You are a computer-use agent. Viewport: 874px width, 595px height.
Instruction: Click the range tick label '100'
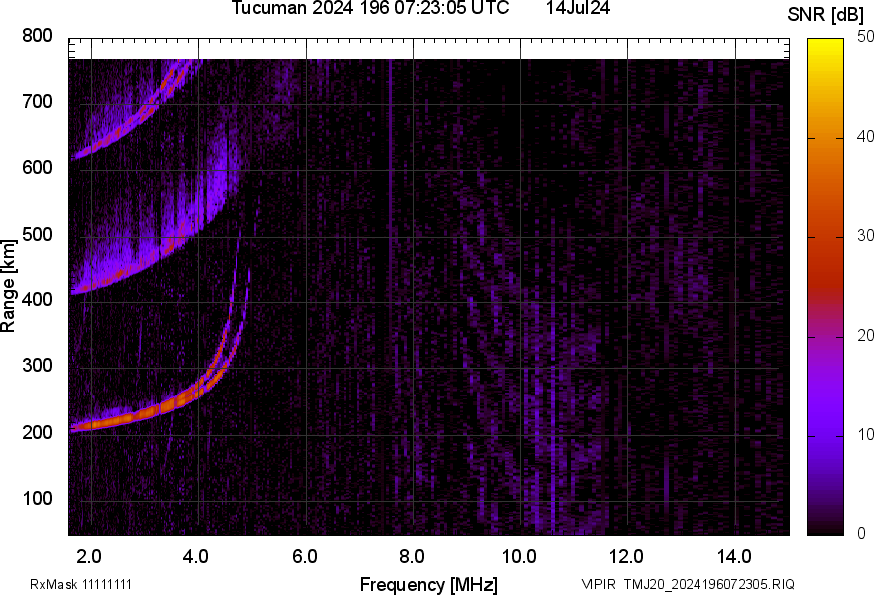(x=37, y=498)
